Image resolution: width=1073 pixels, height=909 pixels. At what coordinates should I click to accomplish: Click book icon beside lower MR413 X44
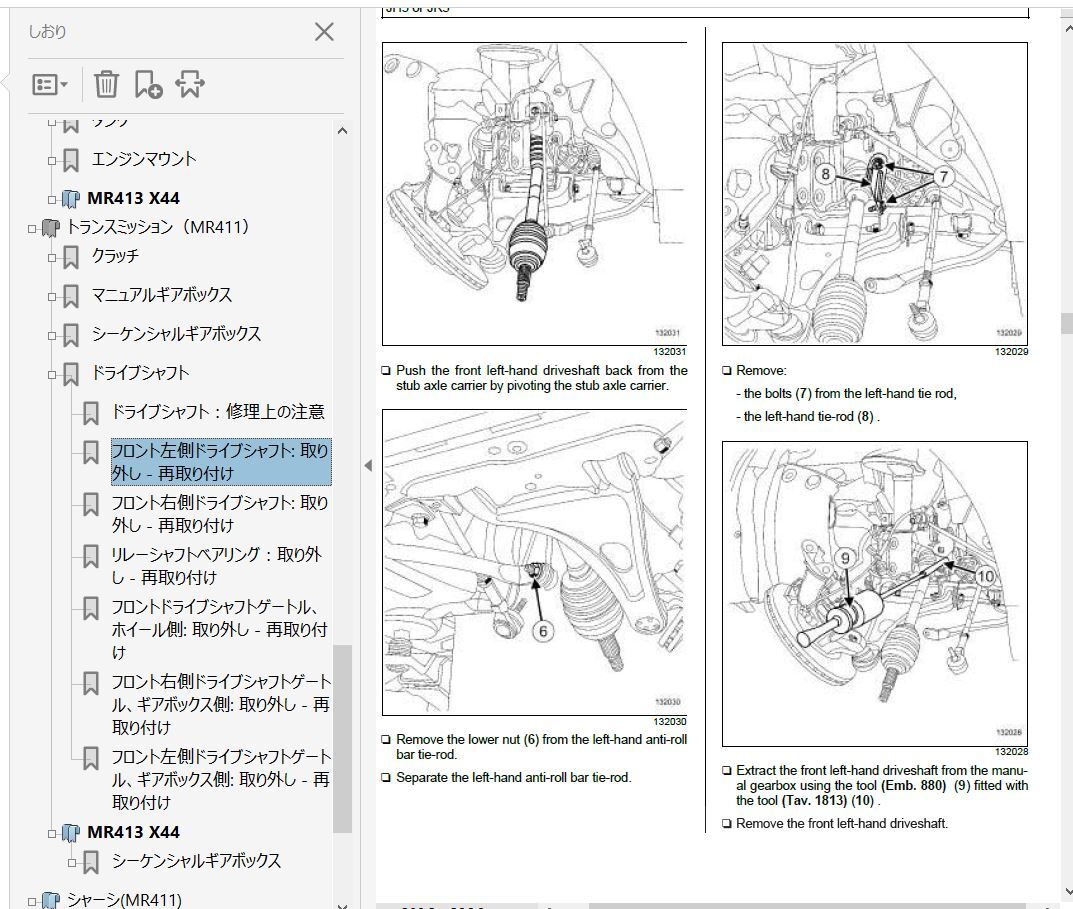click(70, 833)
